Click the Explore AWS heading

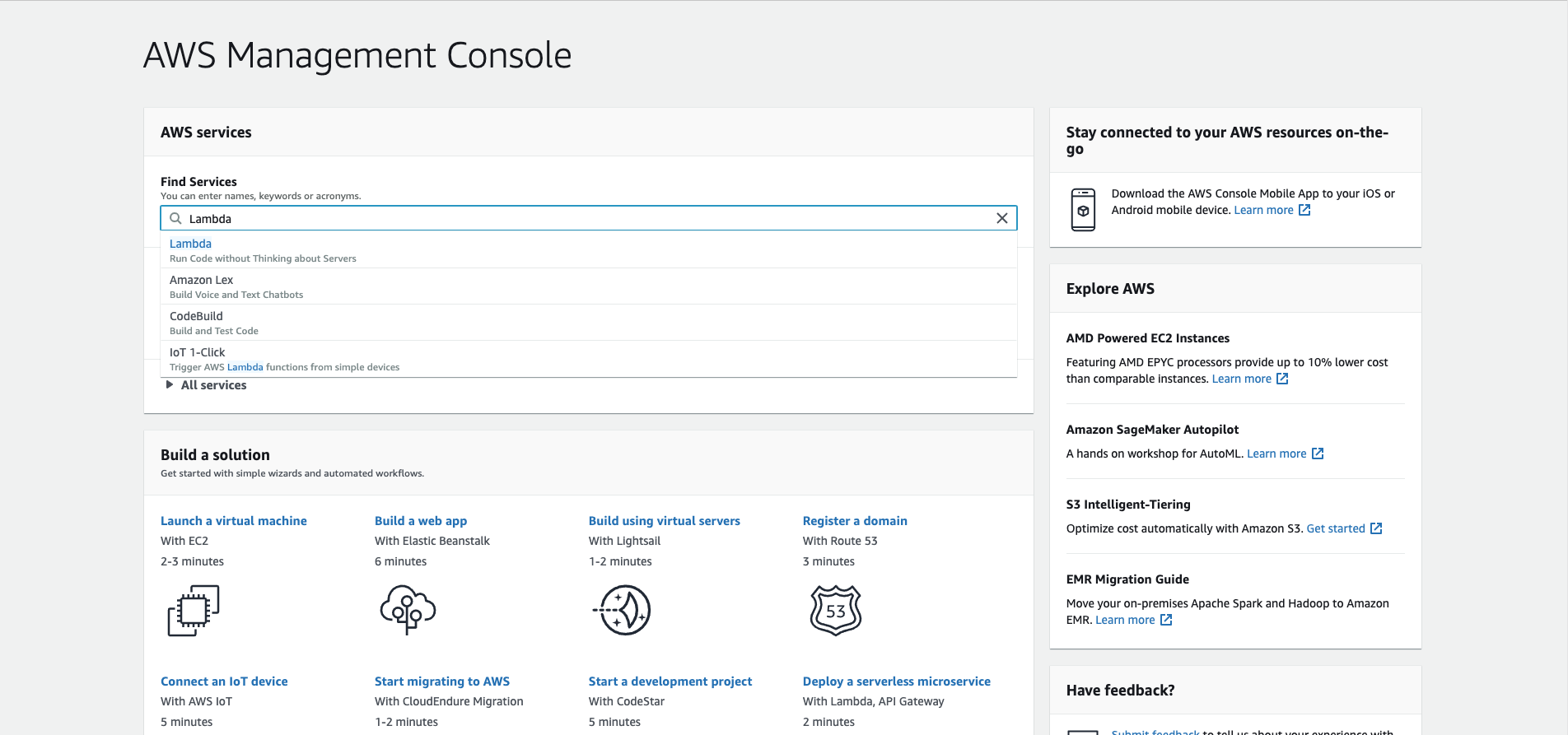coord(1110,289)
